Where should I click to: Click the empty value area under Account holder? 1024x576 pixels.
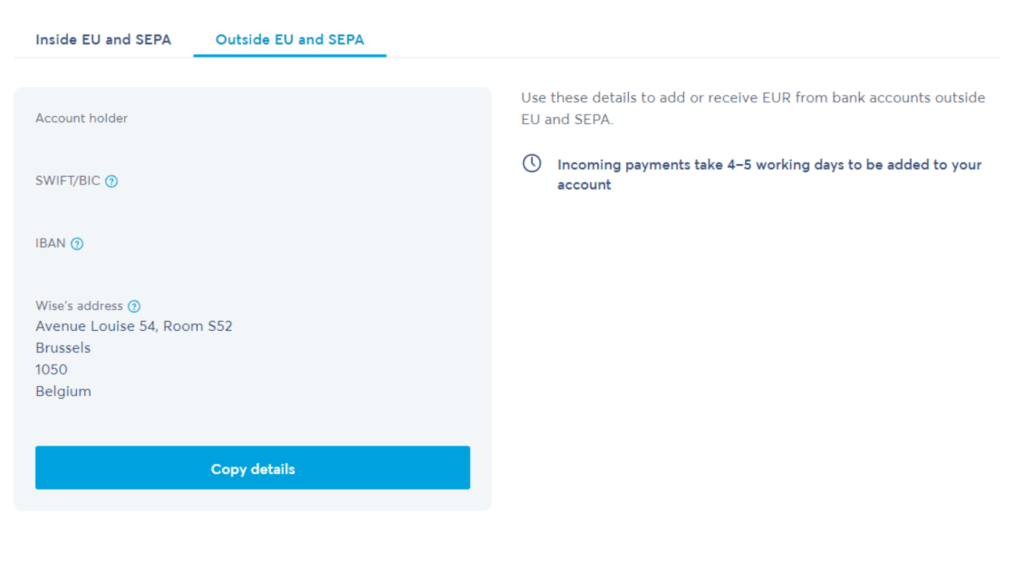pos(253,140)
